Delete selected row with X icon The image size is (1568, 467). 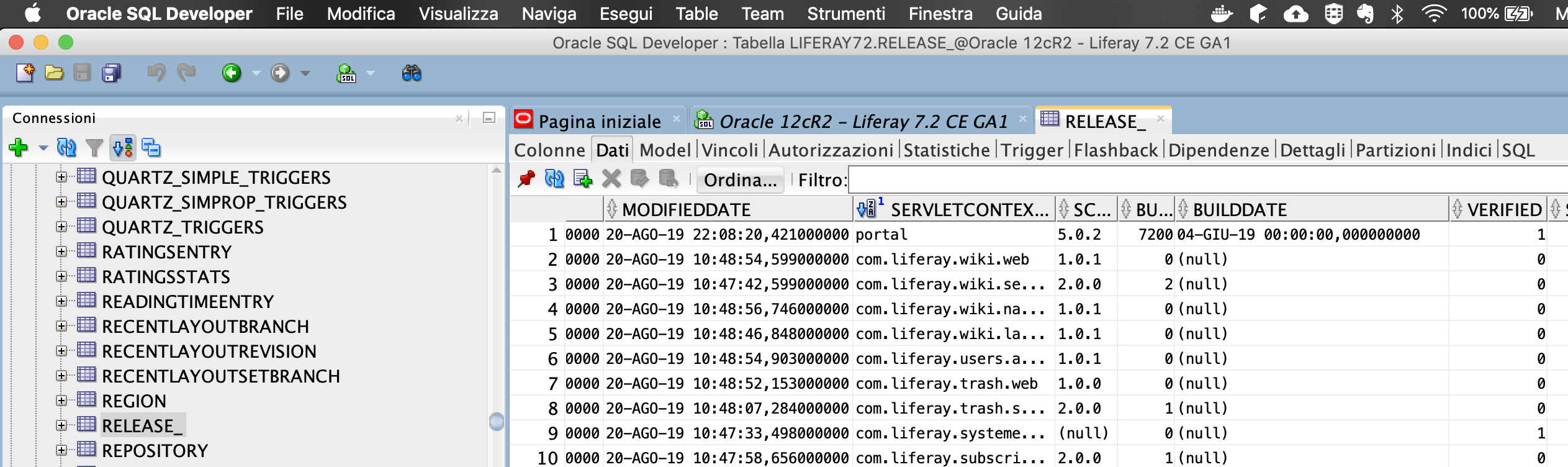[611, 179]
